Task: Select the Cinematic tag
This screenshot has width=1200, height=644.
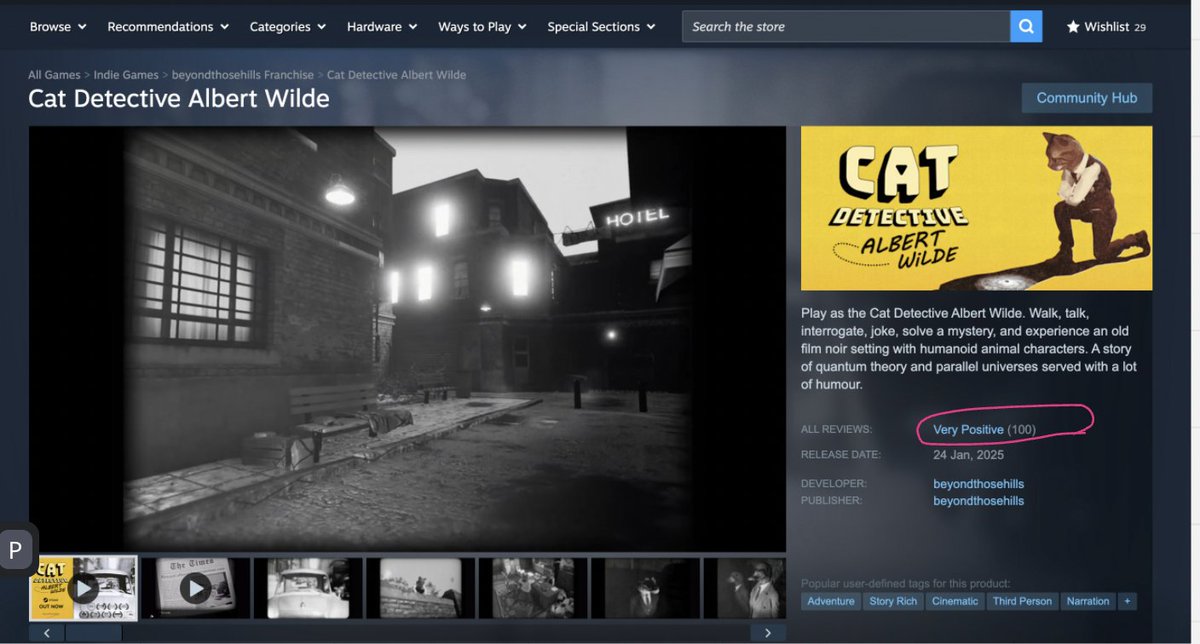Action: tap(955, 601)
